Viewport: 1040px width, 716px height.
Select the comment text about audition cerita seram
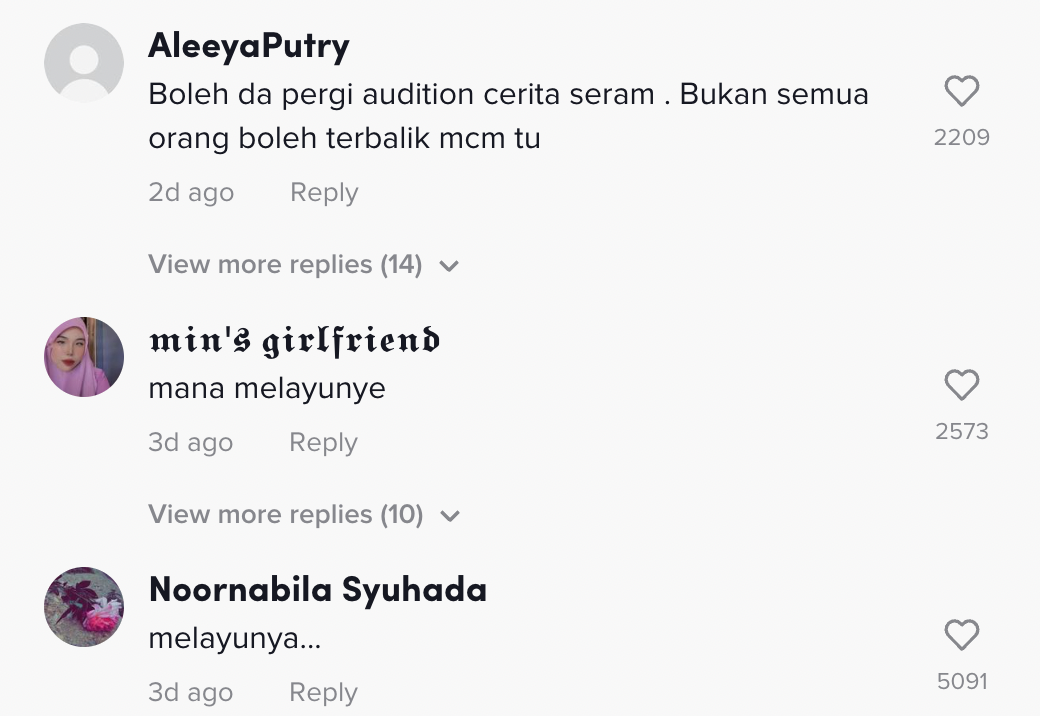coord(508,116)
